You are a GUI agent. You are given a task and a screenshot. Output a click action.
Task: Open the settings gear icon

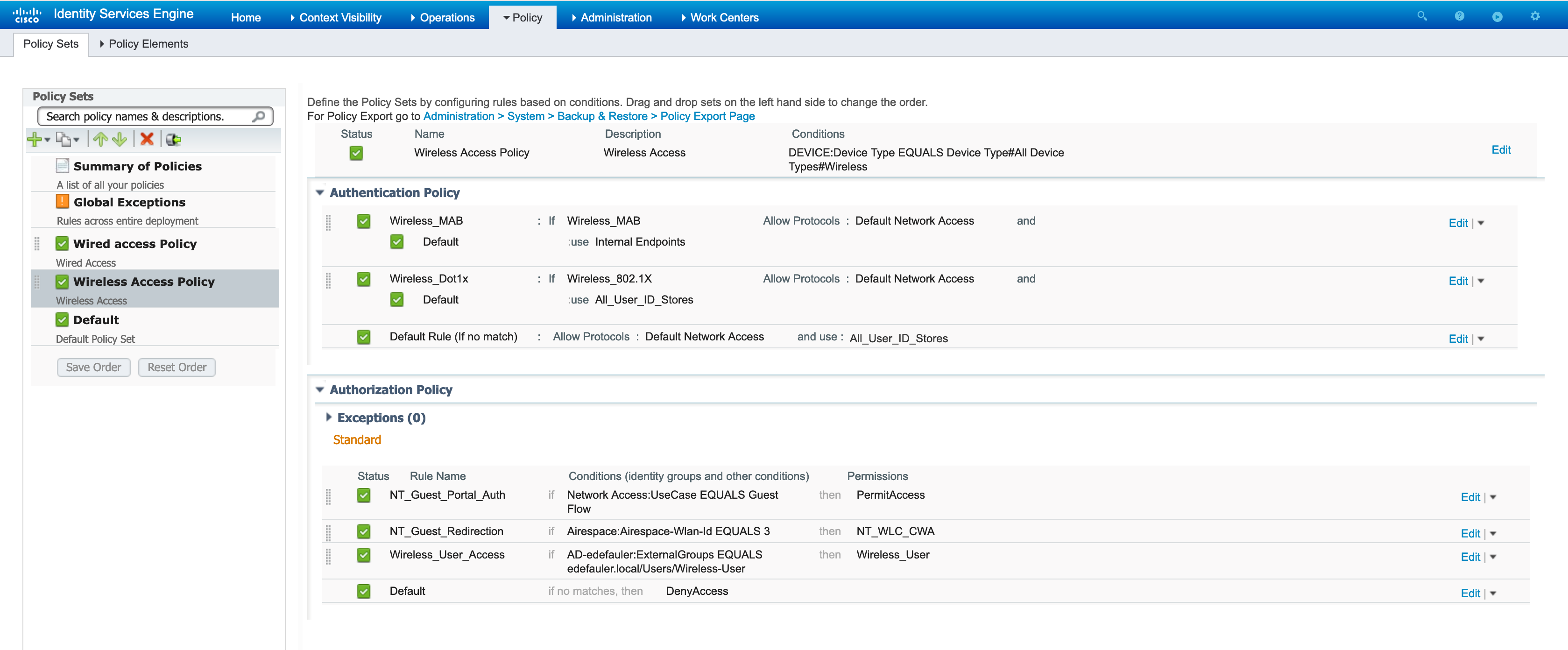point(1535,16)
